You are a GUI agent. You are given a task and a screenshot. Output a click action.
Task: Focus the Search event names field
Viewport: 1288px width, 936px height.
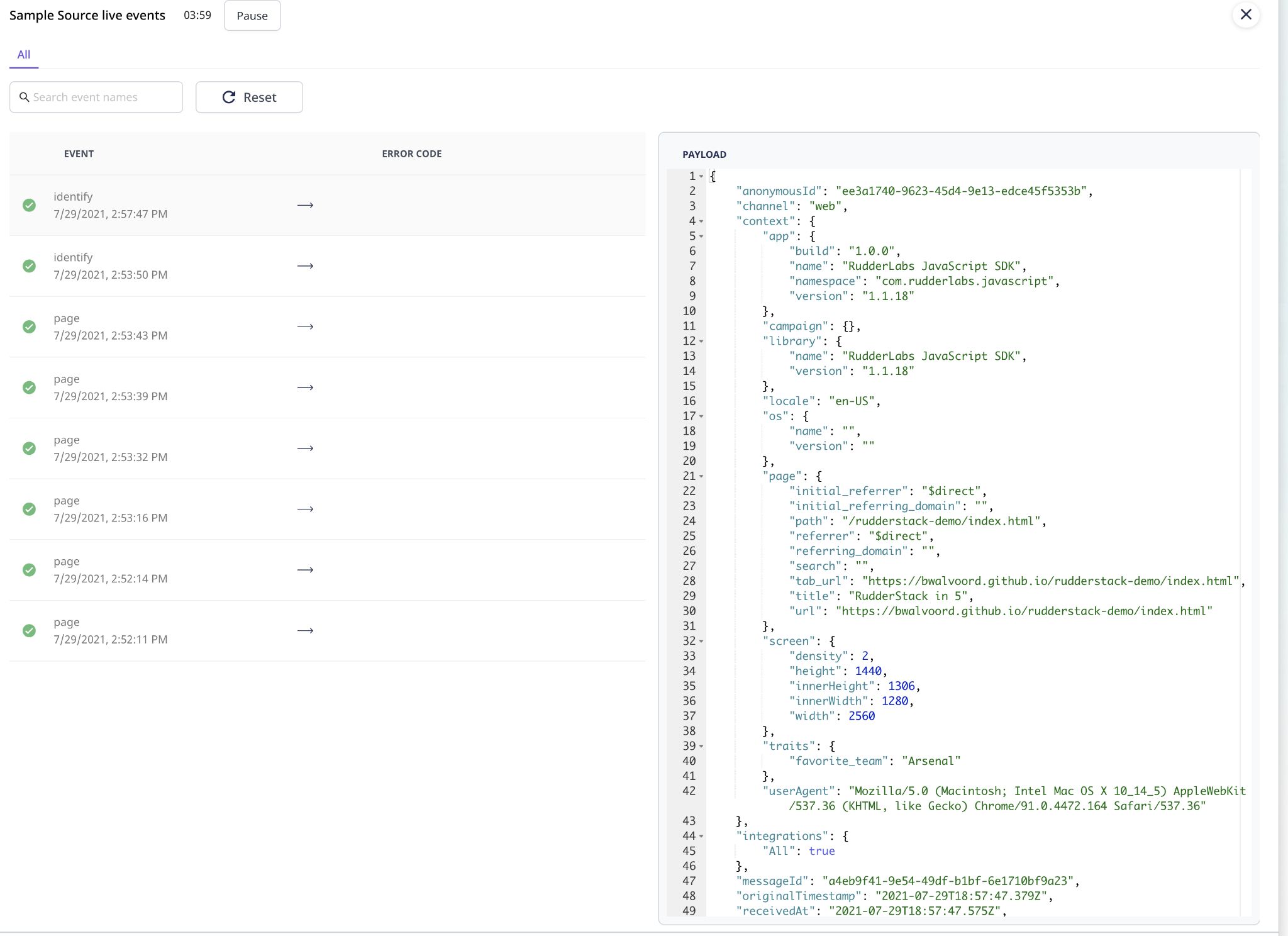pyautogui.click(x=104, y=97)
